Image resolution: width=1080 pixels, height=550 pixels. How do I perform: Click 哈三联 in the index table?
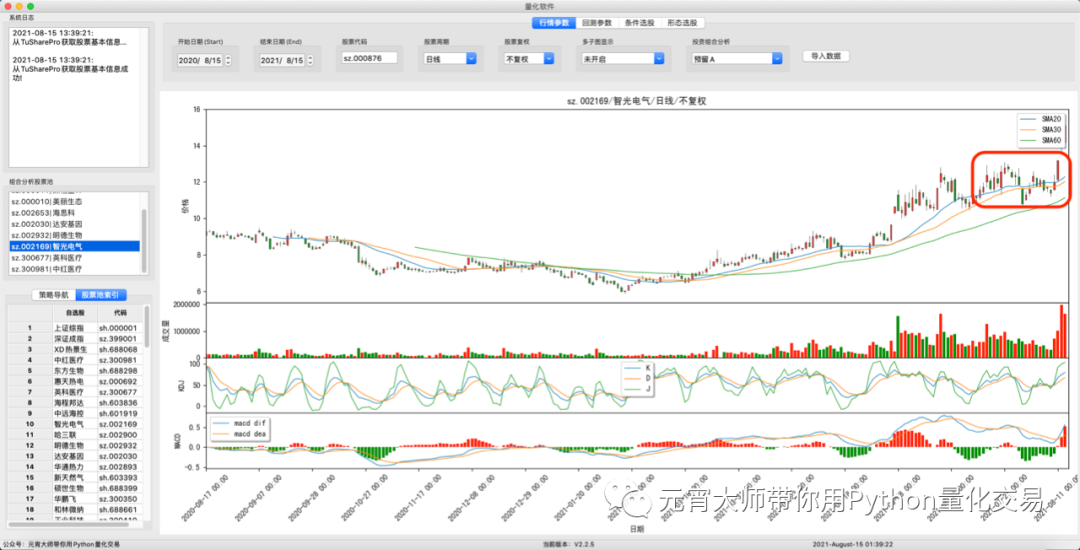pos(74,435)
